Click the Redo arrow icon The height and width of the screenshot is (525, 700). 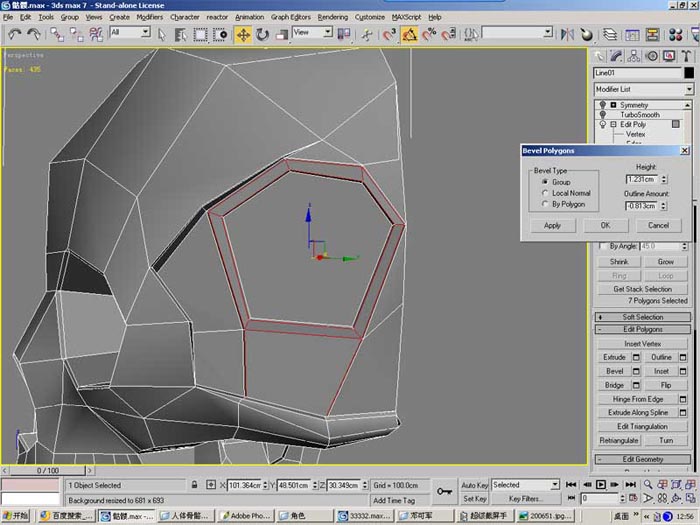(34, 34)
